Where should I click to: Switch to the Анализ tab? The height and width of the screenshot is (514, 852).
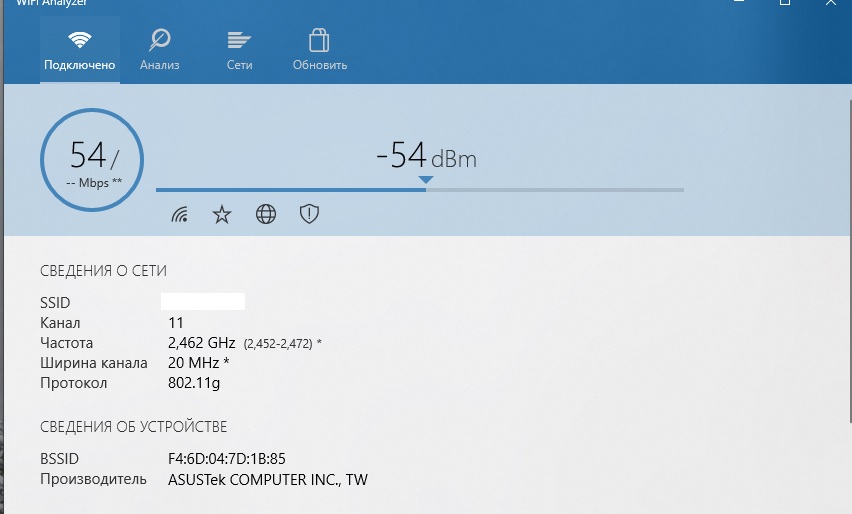160,50
